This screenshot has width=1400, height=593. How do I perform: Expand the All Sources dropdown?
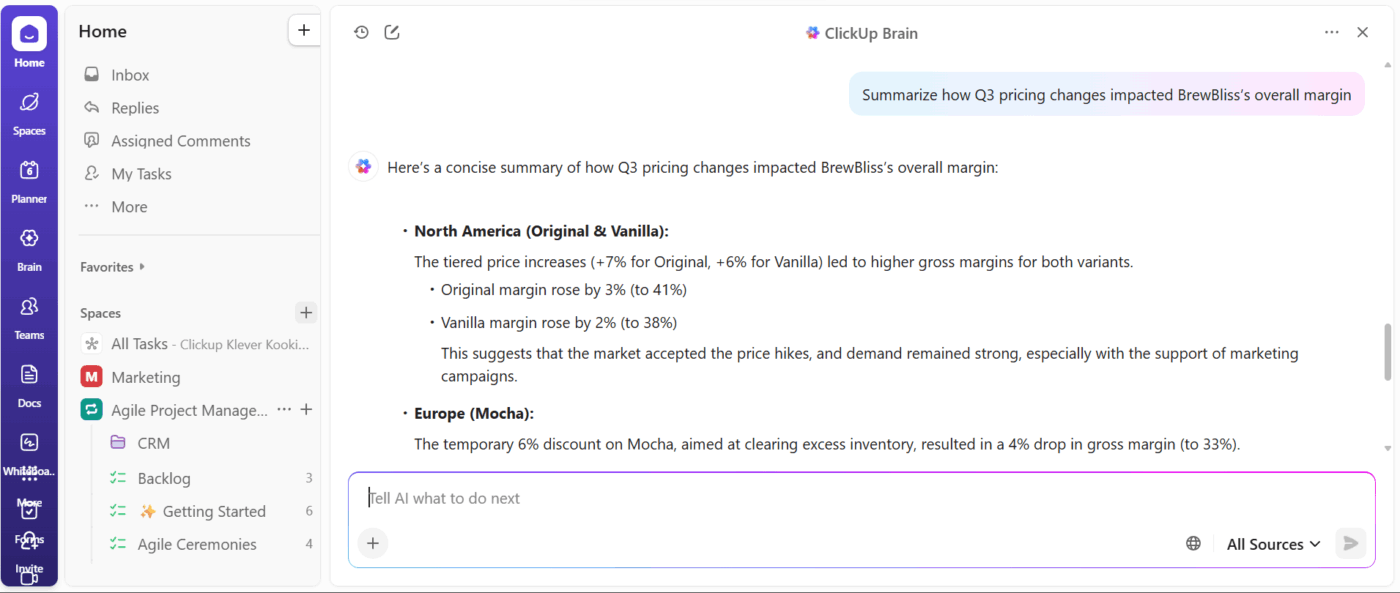(x=1272, y=543)
